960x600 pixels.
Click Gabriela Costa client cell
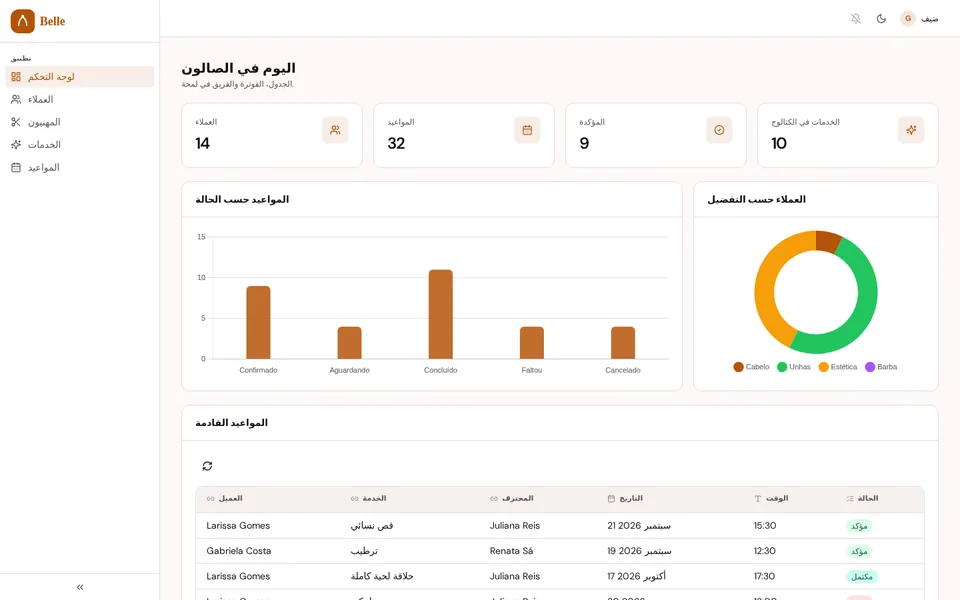tap(239, 551)
